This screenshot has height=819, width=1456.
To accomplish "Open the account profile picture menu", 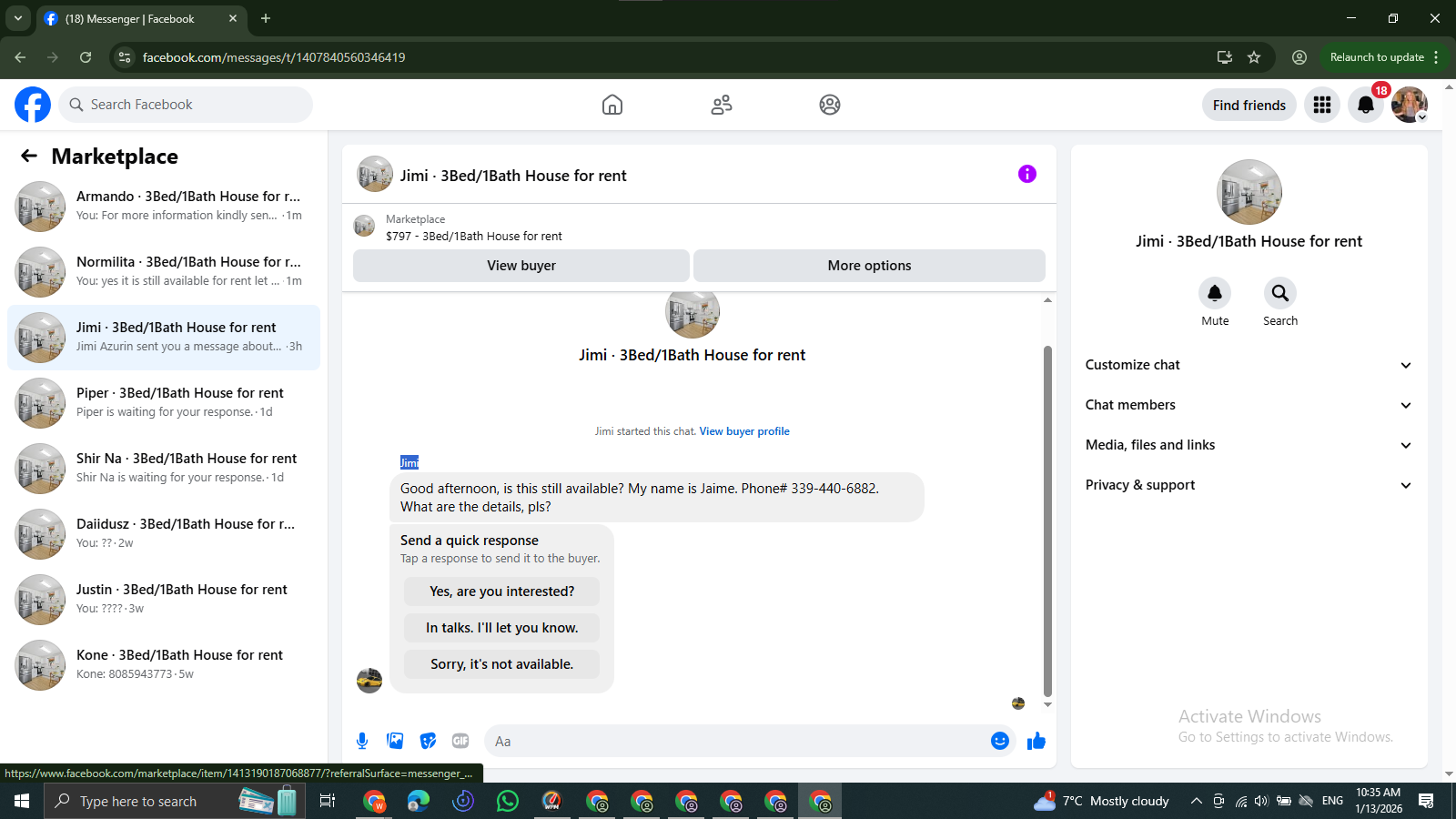I will [x=1410, y=105].
